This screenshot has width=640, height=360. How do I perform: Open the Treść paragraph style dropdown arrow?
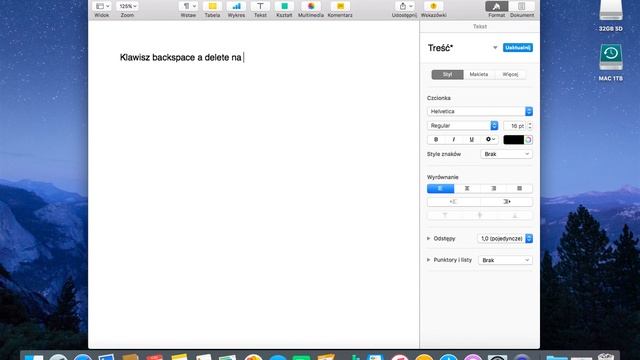(x=495, y=48)
